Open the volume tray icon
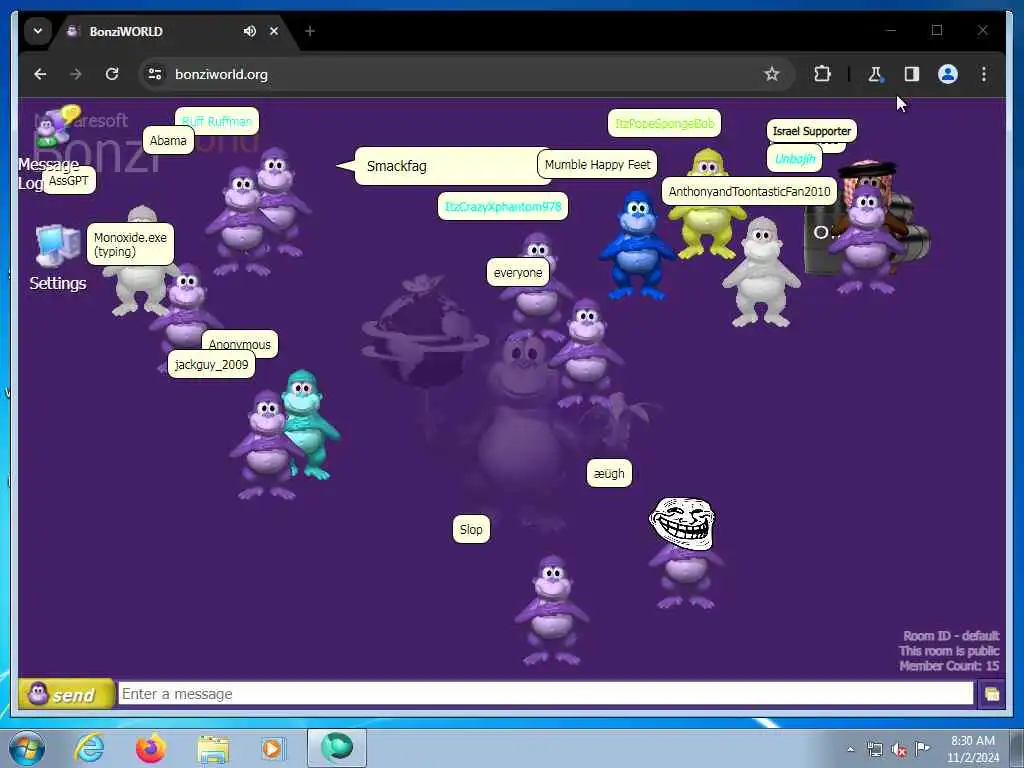The width and height of the screenshot is (1024, 768). click(x=899, y=750)
